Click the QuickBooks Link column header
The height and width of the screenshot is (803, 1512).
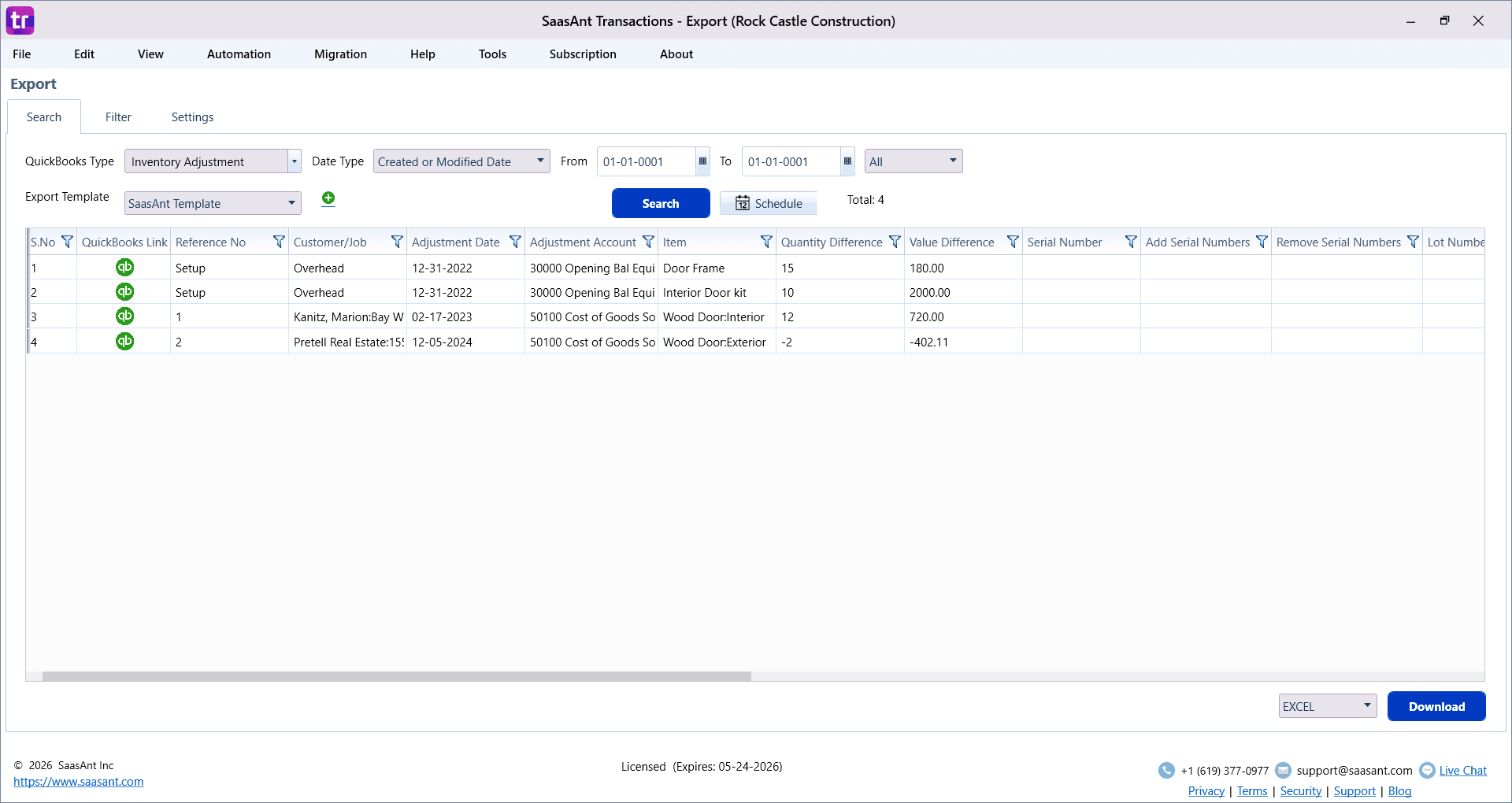click(x=124, y=242)
